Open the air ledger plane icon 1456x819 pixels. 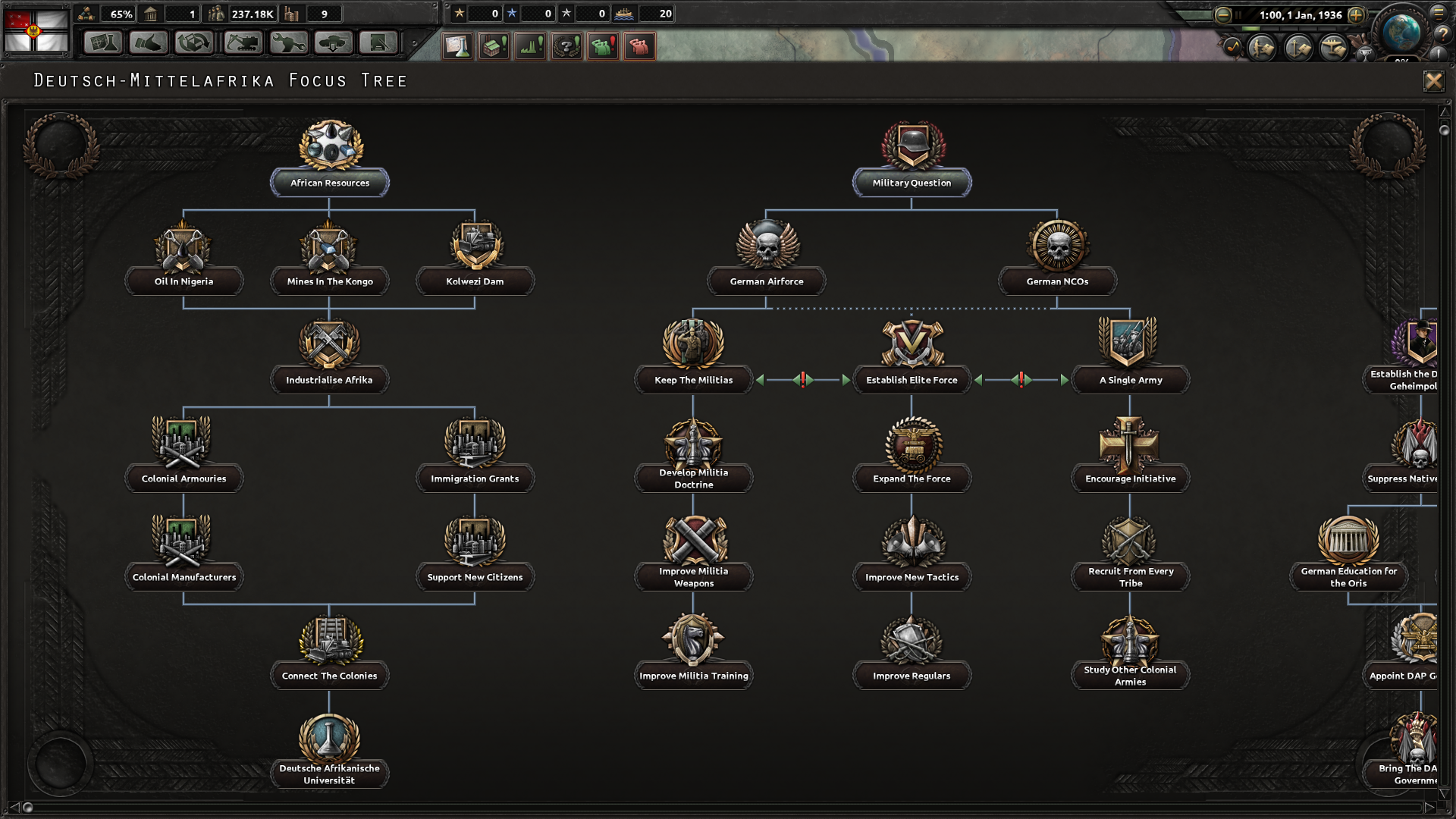[x=1334, y=49]
